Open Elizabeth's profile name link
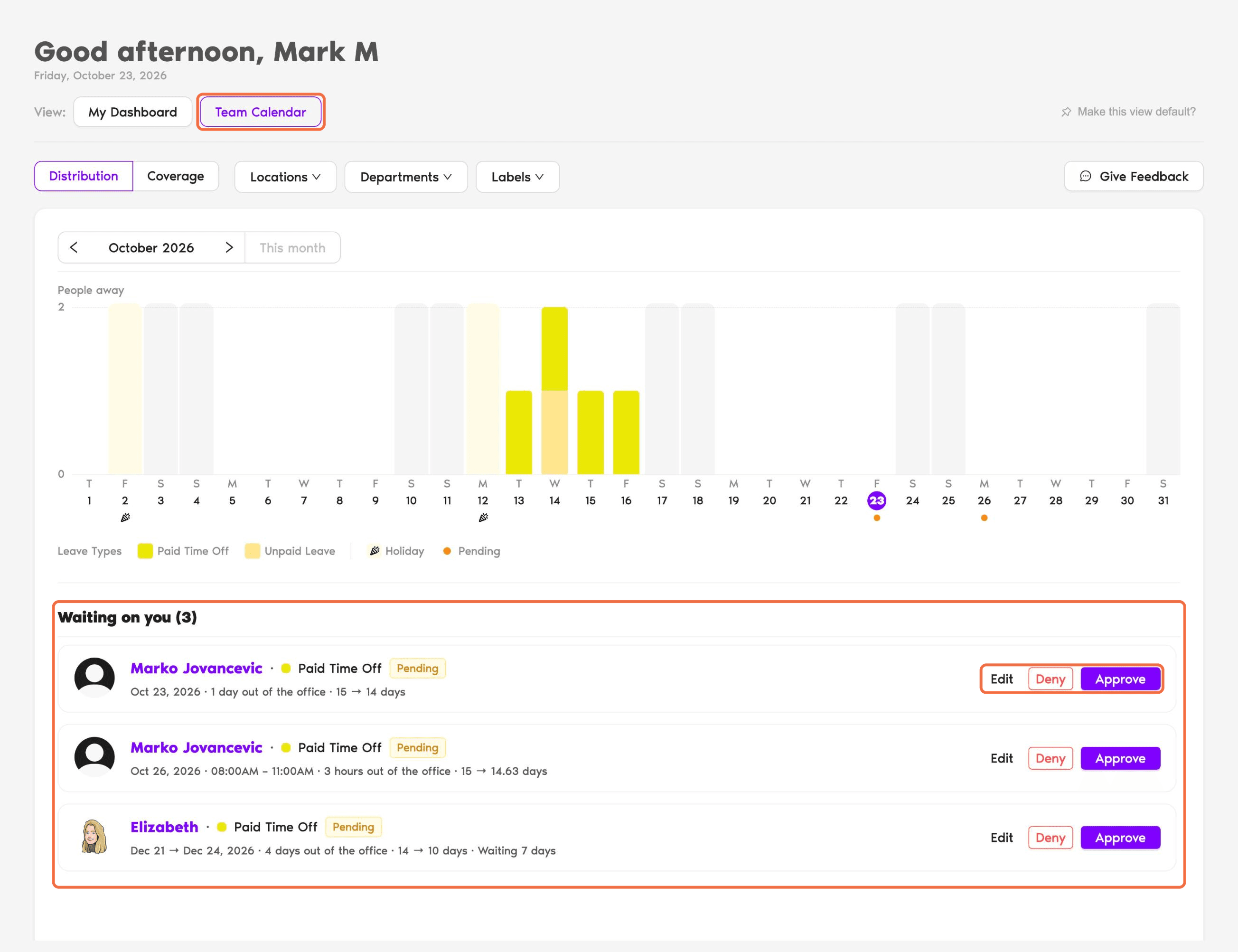Viewport: 1238px width, 952px height. pos(164,827)
